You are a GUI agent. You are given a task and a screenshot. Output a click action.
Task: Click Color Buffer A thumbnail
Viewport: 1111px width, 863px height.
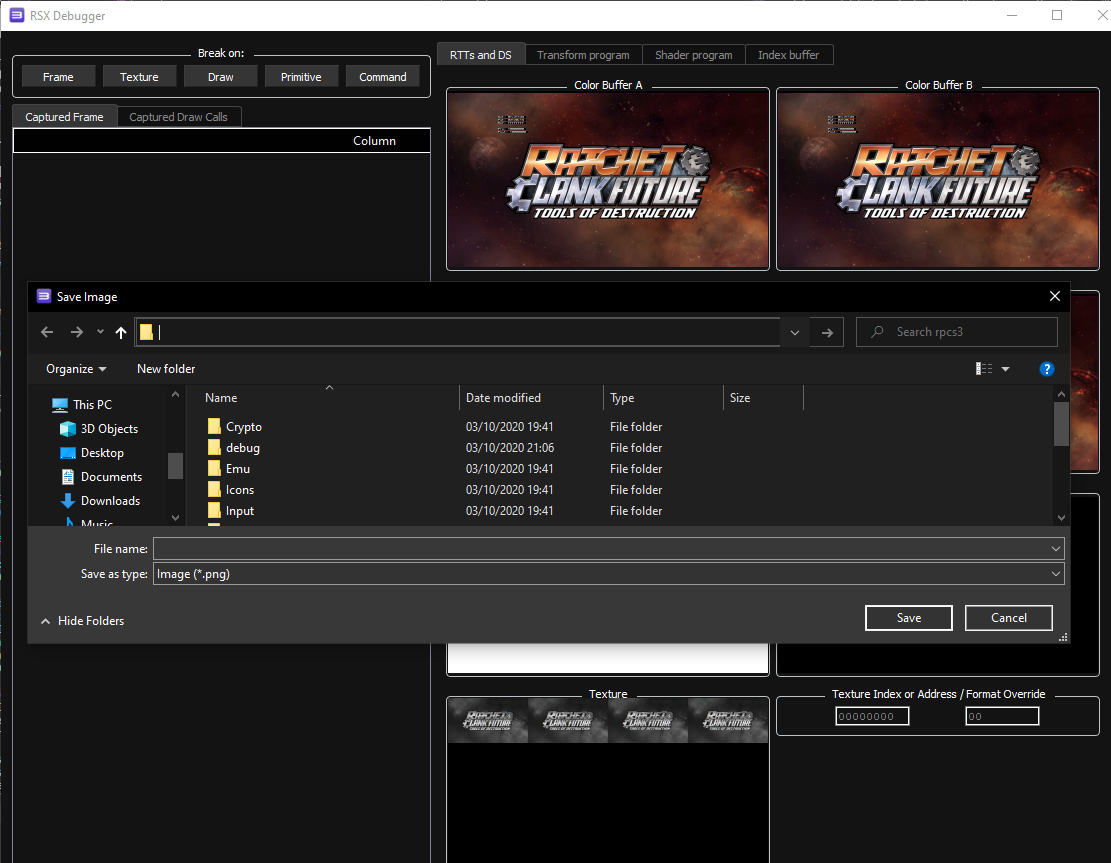tap(608, 180)
